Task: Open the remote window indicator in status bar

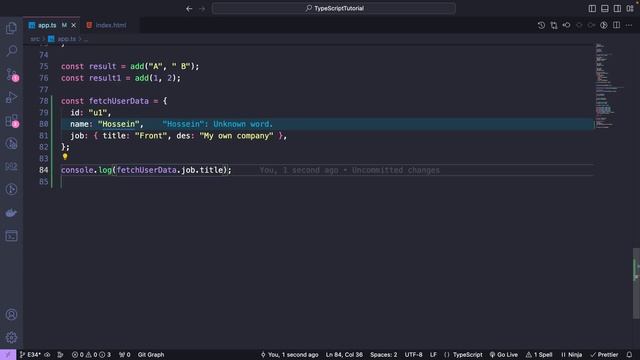Action: click(x=8, y=355)
